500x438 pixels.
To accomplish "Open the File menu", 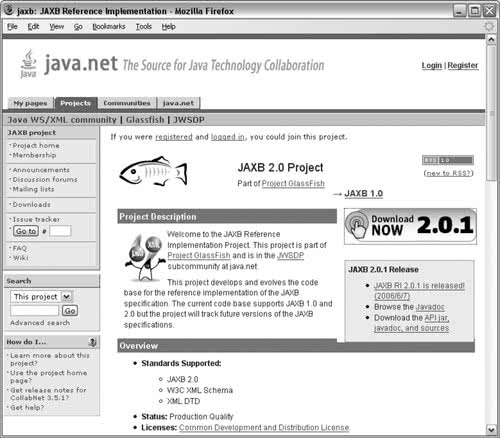I will click(12, 26).
